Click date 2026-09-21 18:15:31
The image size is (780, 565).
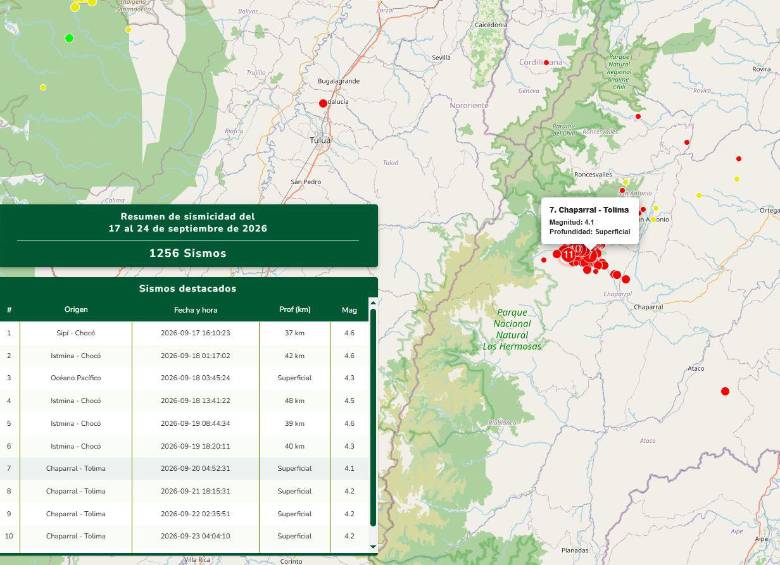(x=195, y=491)
